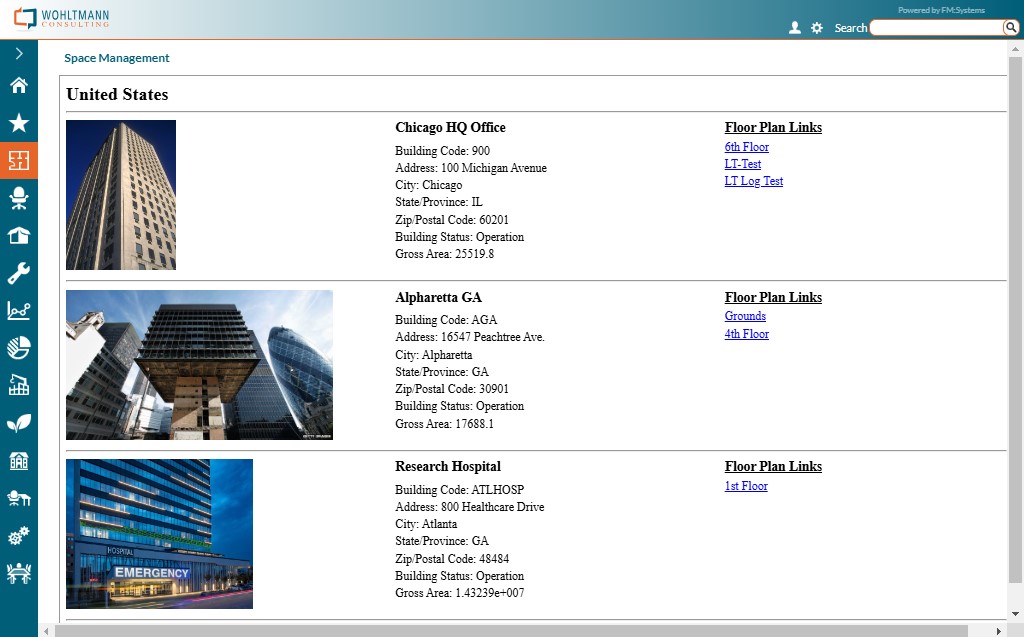1024x637 pixels.
Task: Open the 6th Floor plan link
Action: pos(746,147)
